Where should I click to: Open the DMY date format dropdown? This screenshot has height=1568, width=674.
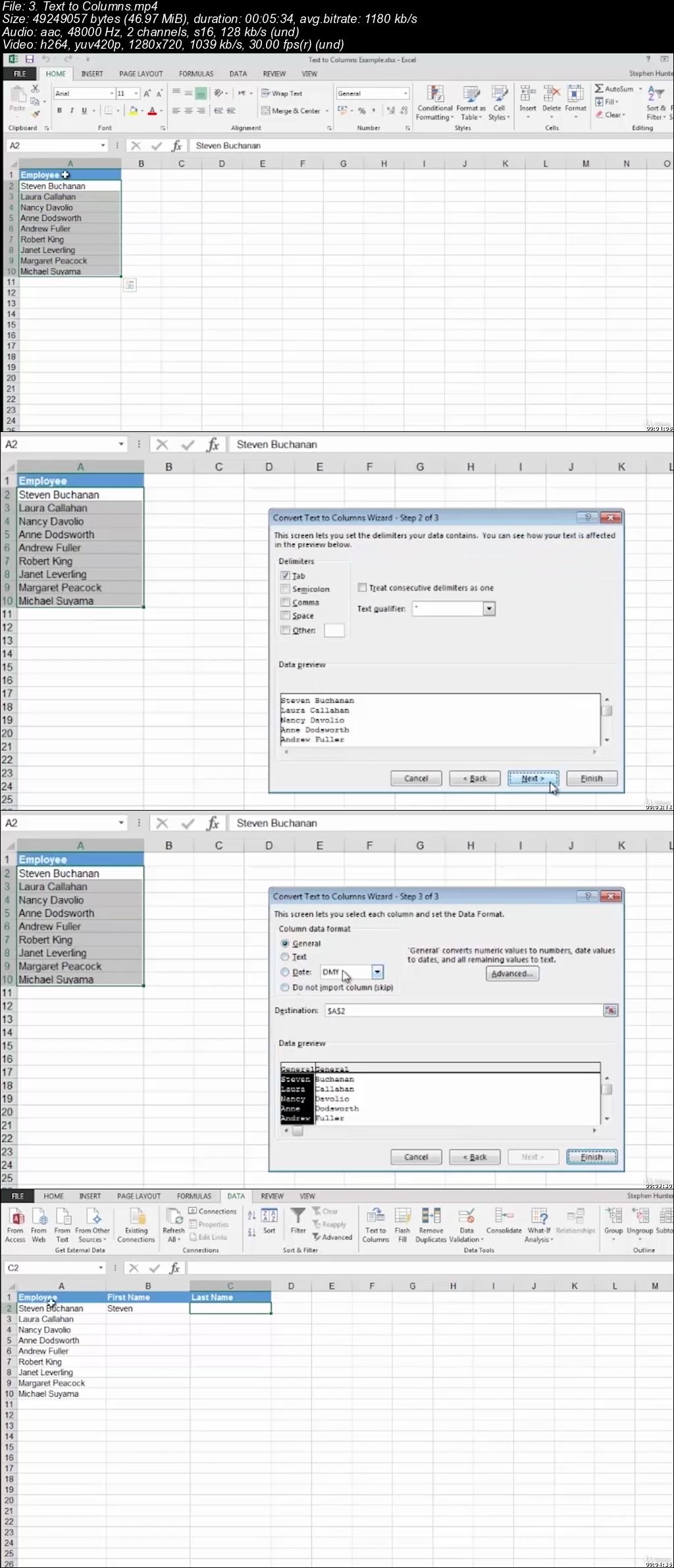click(x=377, y=972)
